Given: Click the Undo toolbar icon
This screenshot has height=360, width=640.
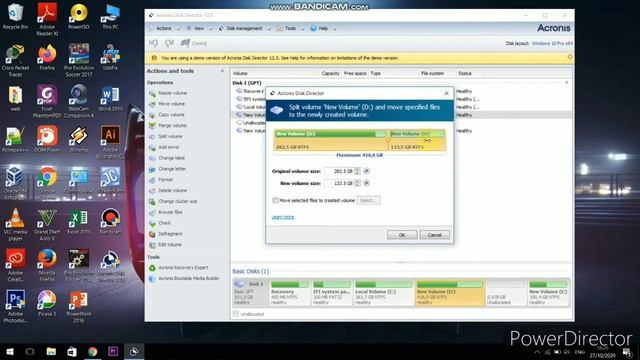Looking at the screenshot, I should pyautogui.click(x=153, y=43).
